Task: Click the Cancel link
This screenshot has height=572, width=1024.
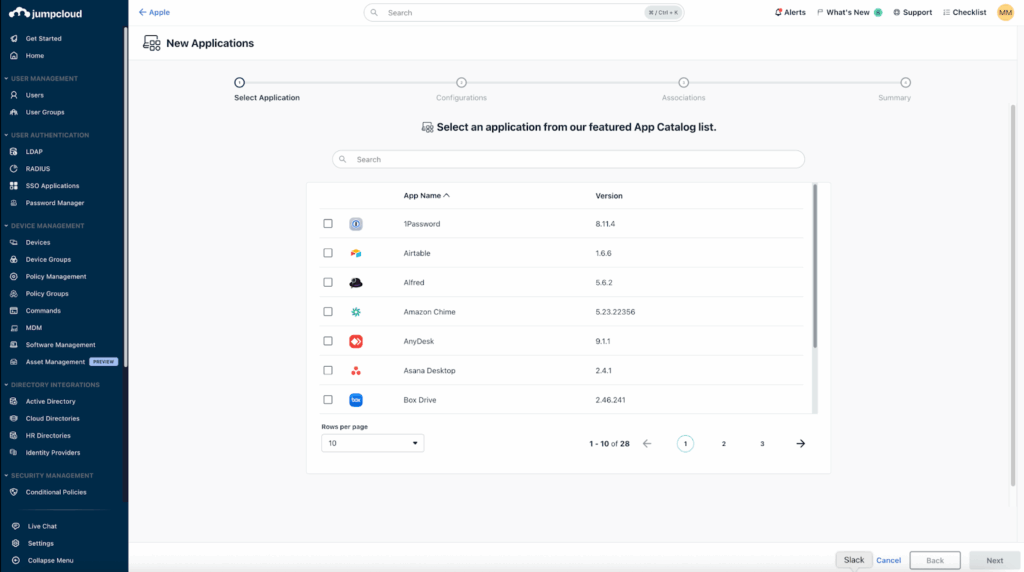Action: click(888, 561)
